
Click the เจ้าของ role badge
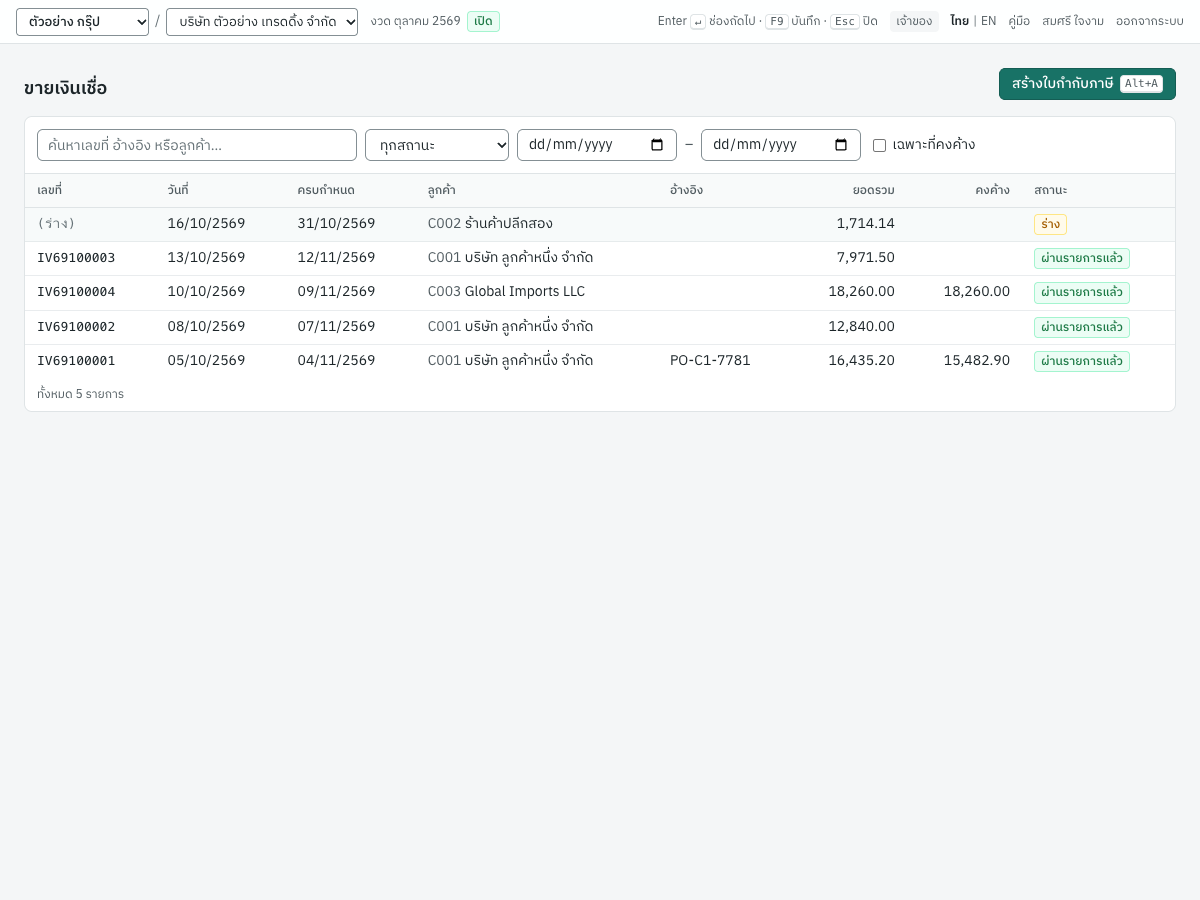[x=914, y=21]
